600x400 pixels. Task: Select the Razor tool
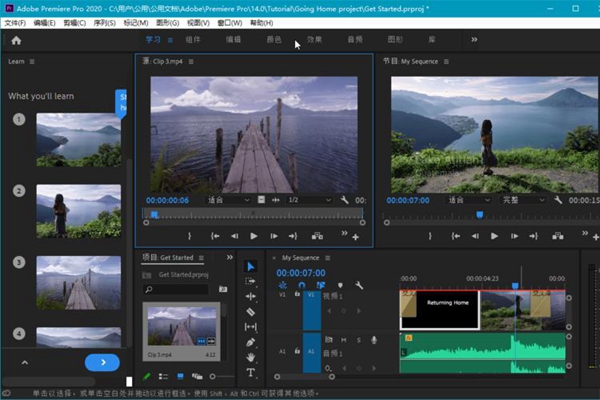click(x=250, y=311)
